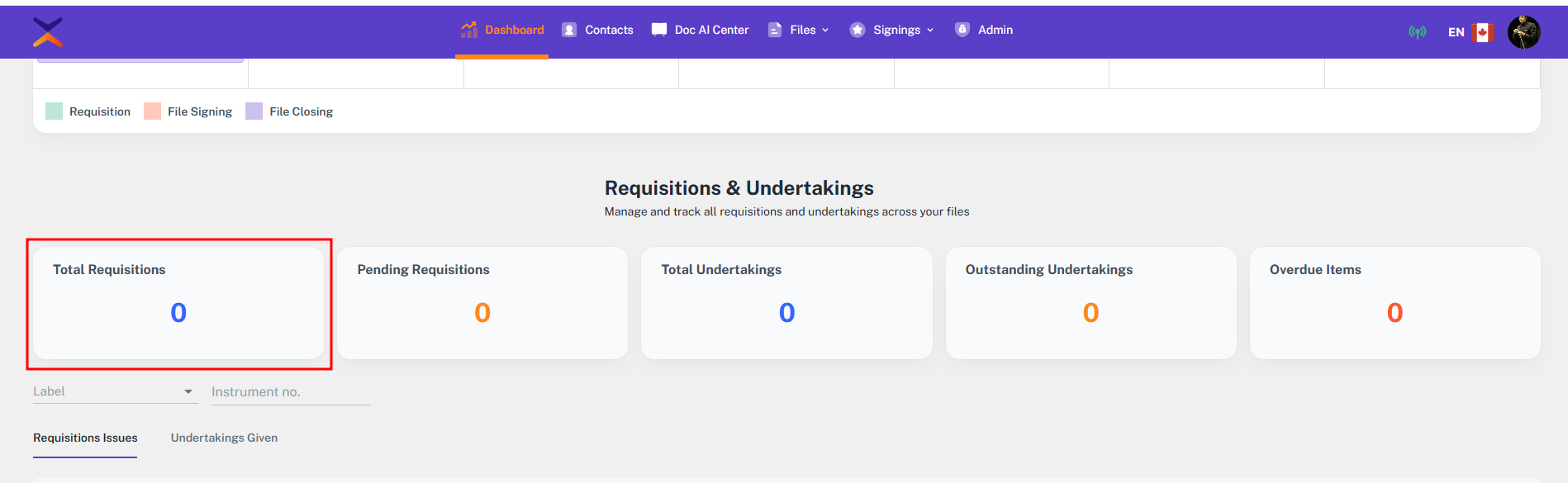Toggle the File Signing legend item
Viewport: 1568px width, 483px height.
pos(188,111)
